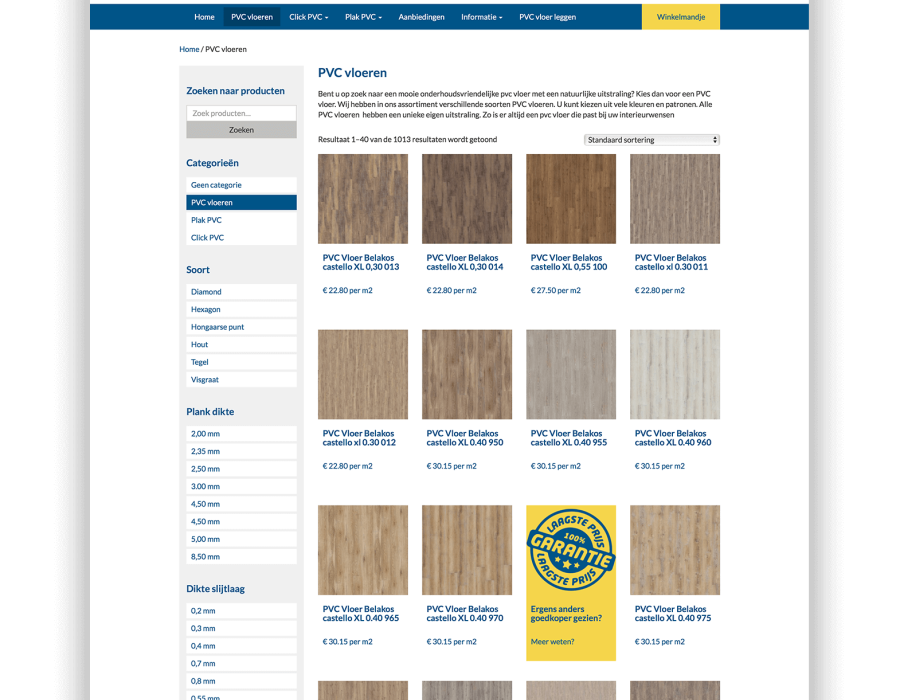The image size is (900, 700).
Task: Select the PVC vloeren sidebar category
Action: click(x=241, y=203)
